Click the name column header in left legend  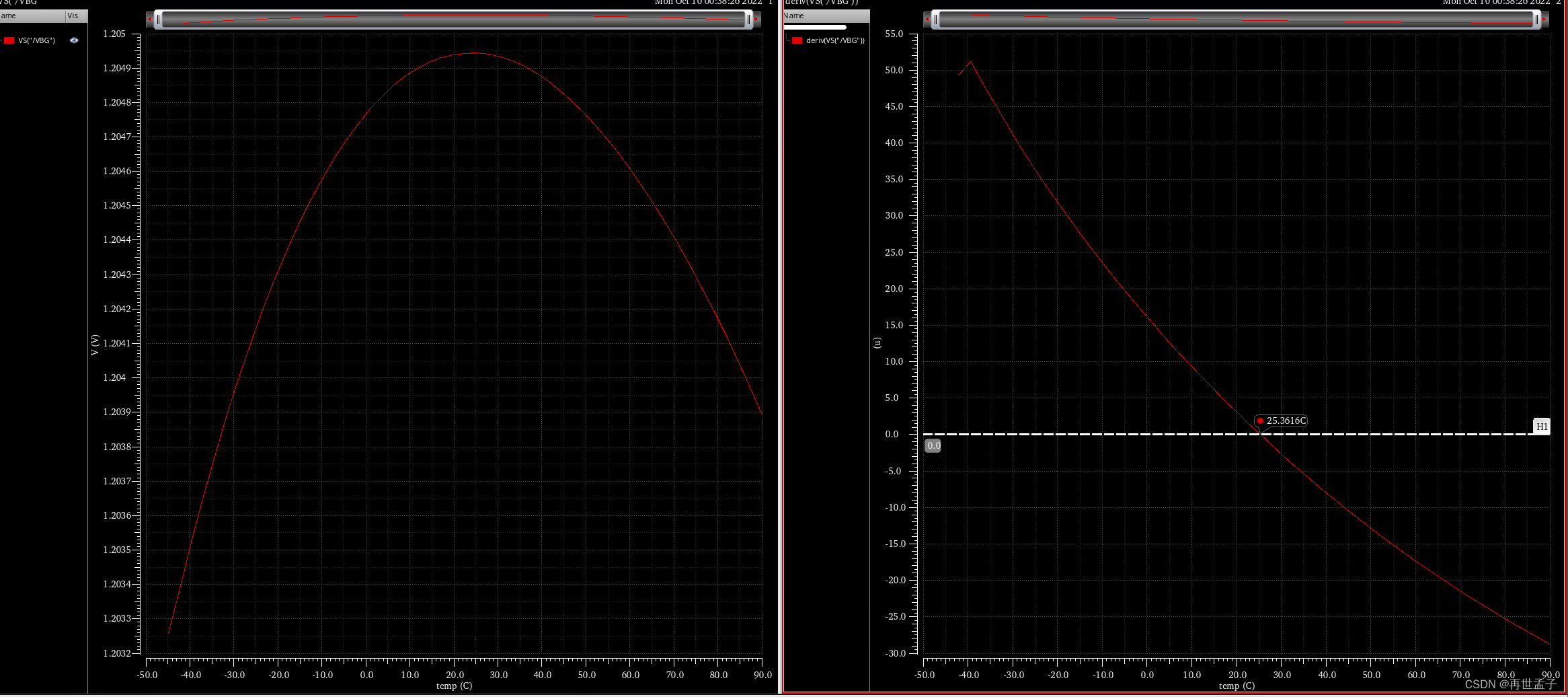(x=32, y=15)
